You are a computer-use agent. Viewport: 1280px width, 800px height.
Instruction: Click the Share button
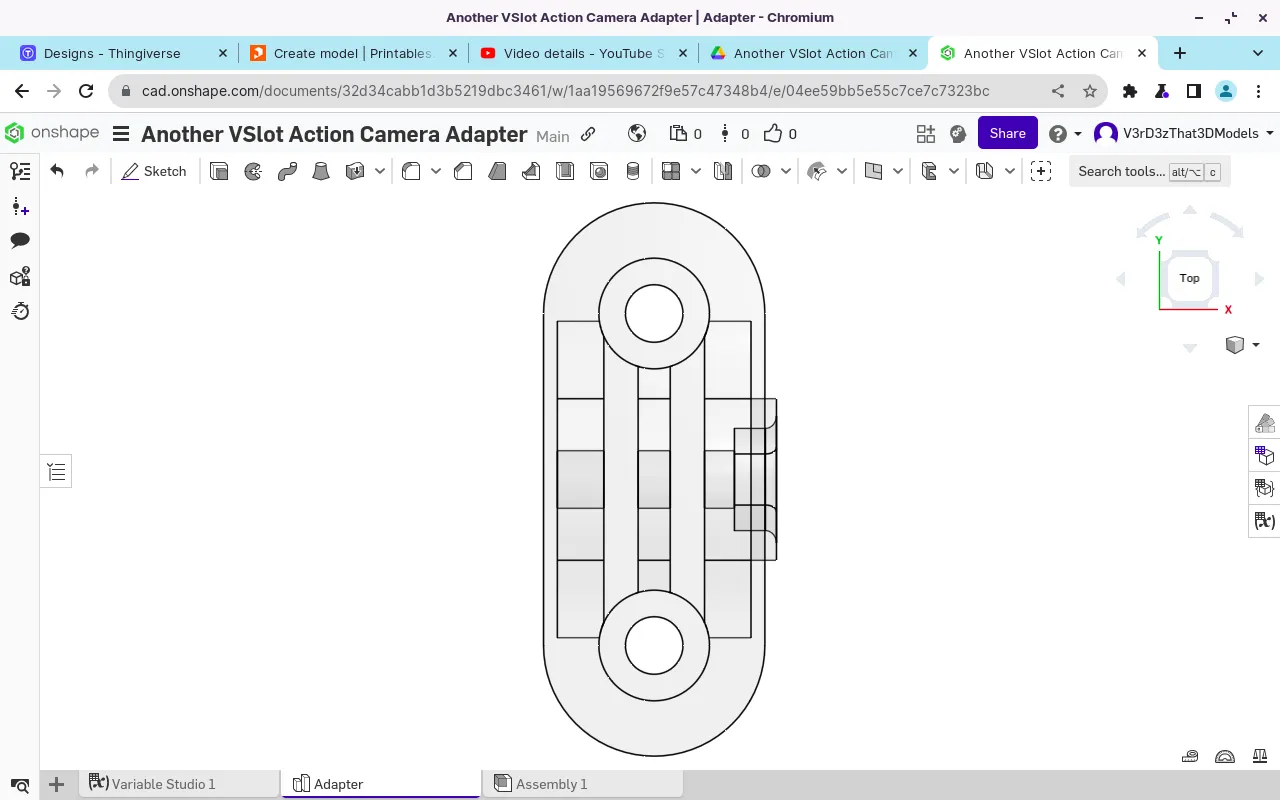1007,133
